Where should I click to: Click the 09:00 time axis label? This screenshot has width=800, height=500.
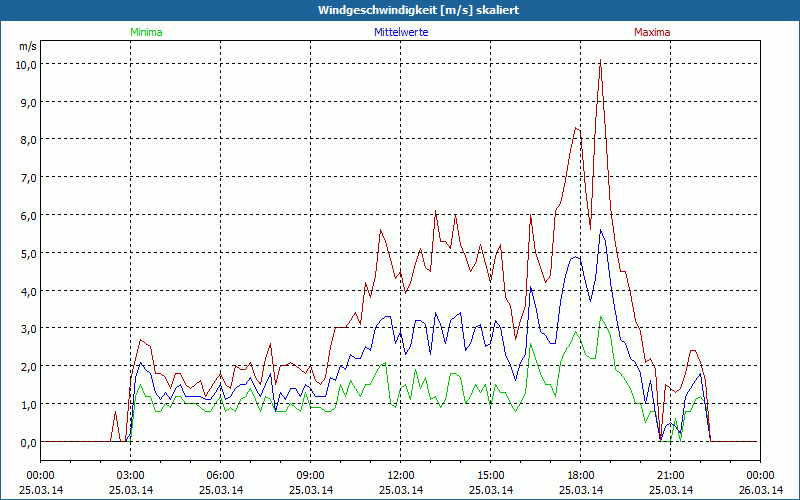point(311,476)
